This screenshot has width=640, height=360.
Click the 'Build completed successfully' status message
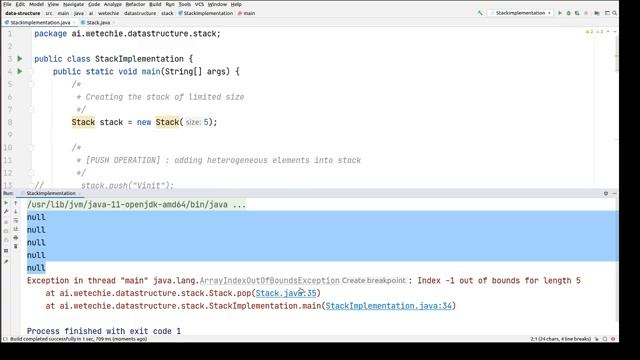click(x=78, y=339)
